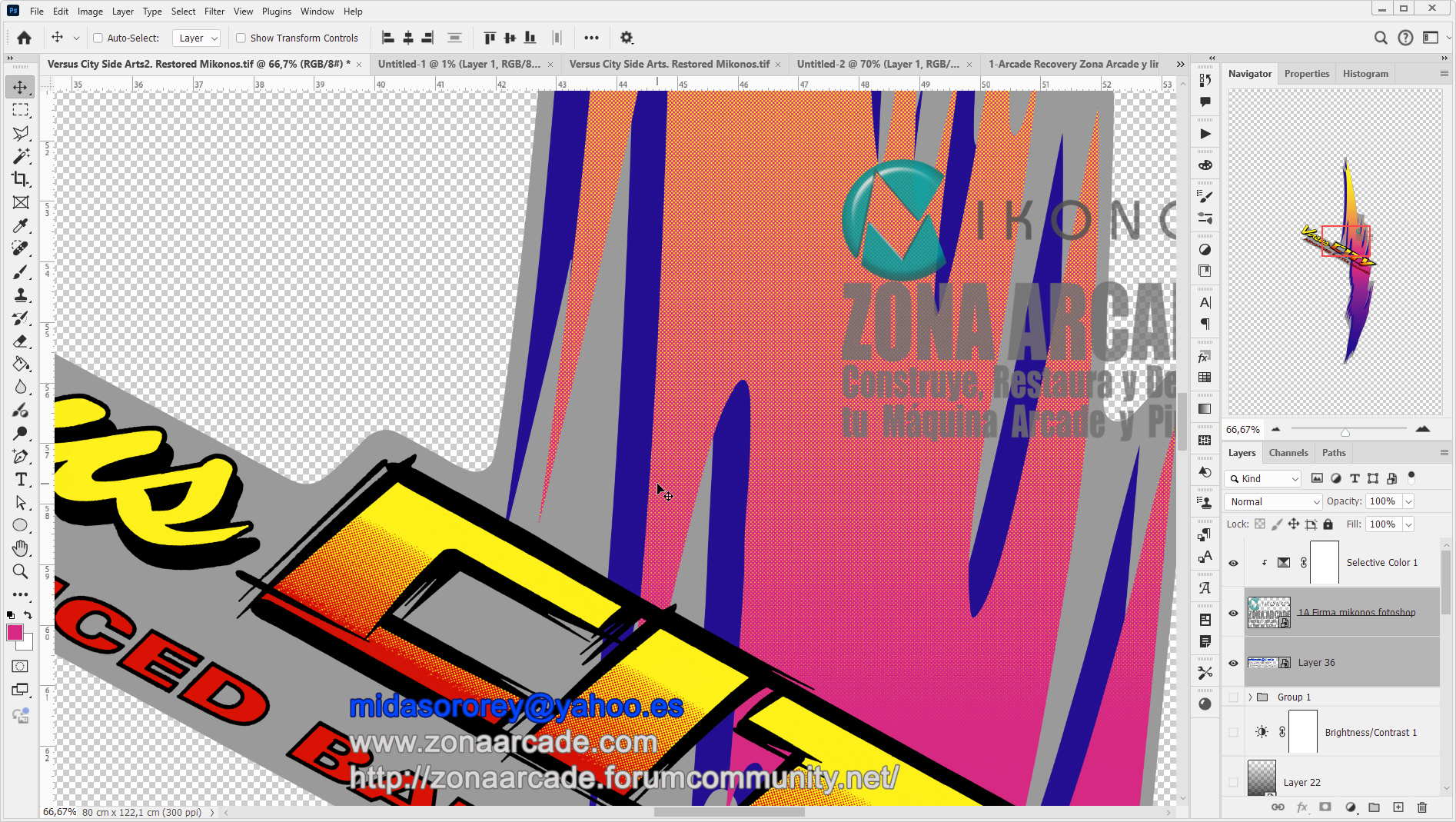
Task: Enable the Auto-Select checkbox
Action: pyautogui.click(x=98, y=38)
